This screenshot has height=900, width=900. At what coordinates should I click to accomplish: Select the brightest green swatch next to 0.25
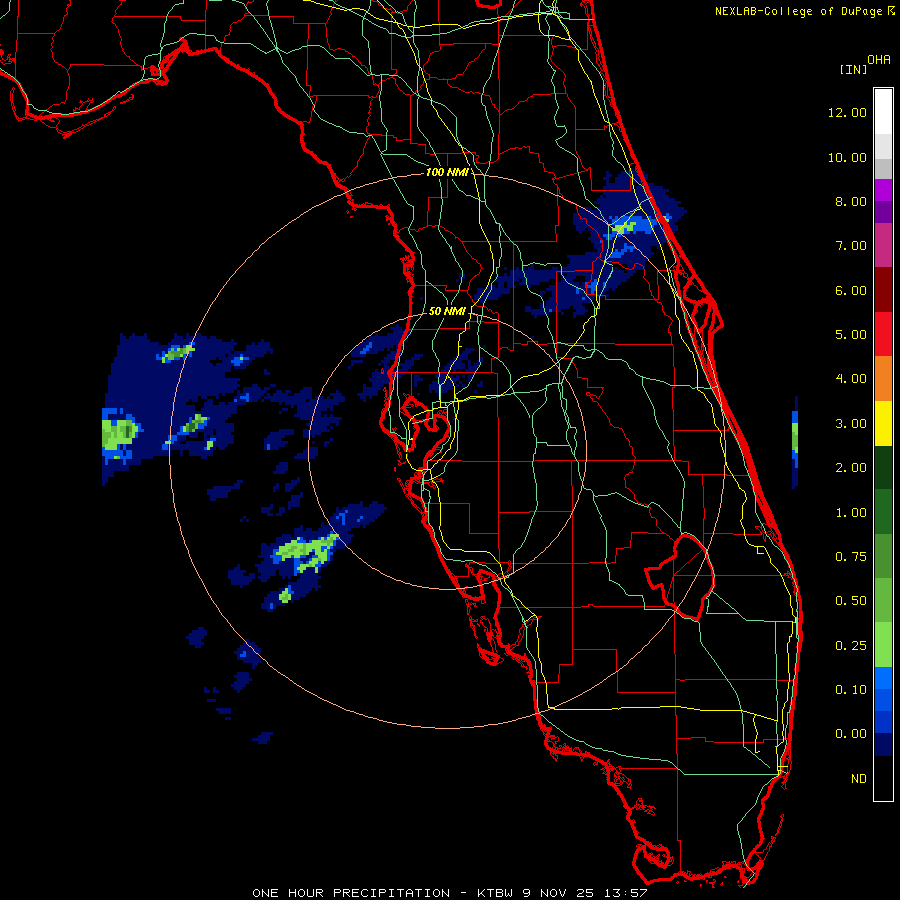tap(883, 645)
